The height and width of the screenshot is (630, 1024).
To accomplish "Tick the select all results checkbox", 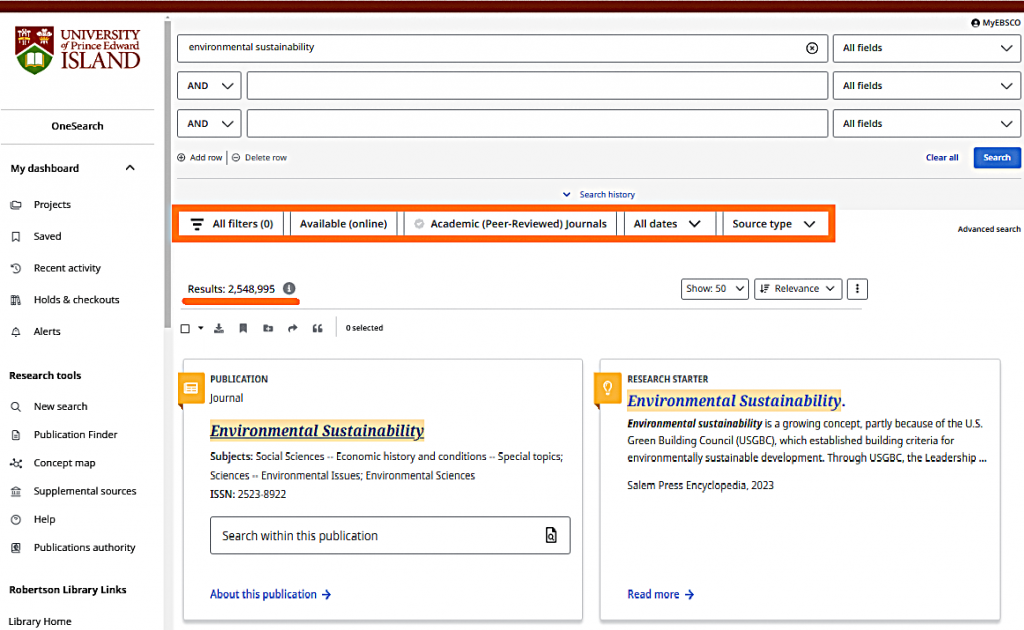I will pyautogui.click(x=185, y=328).
